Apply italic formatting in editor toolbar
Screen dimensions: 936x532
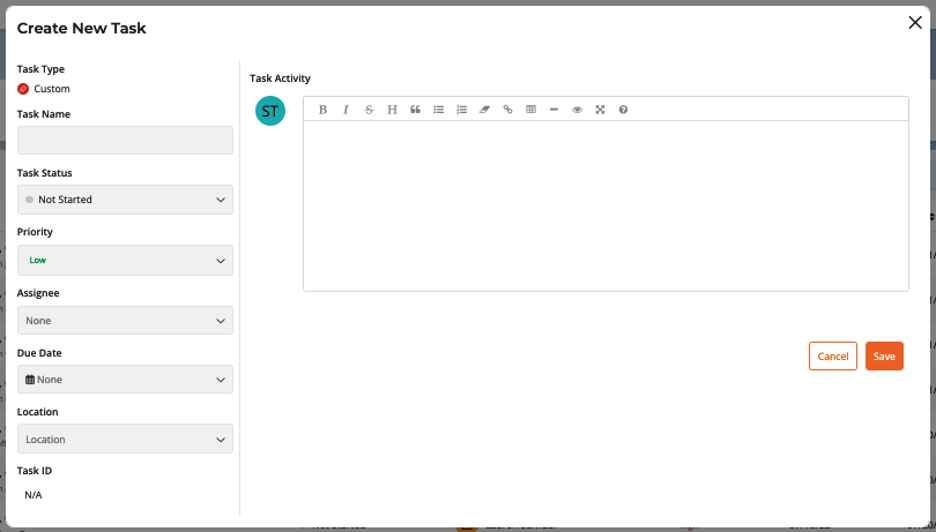tap(346, 109)
